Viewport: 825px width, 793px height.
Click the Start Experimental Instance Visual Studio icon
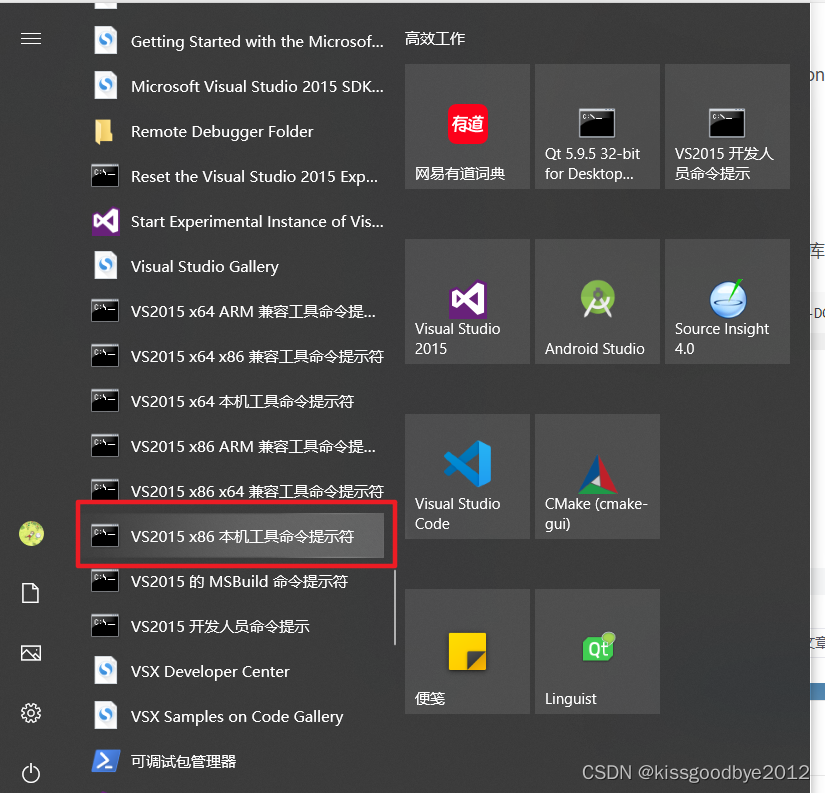point(105,221)
